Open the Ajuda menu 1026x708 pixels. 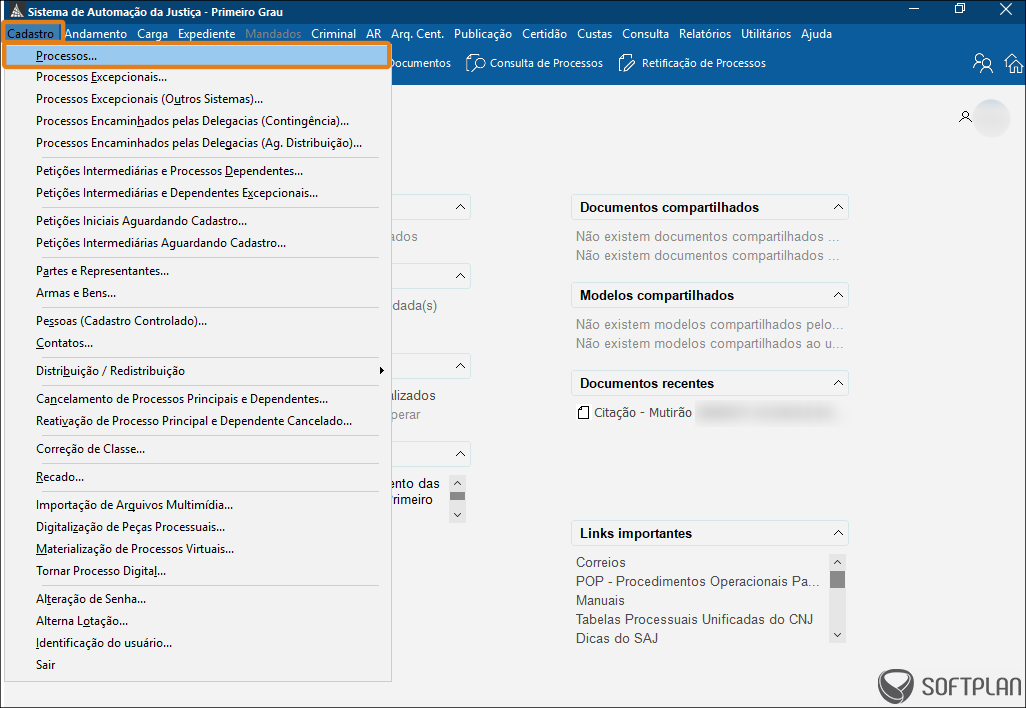[x=817, y=34]
